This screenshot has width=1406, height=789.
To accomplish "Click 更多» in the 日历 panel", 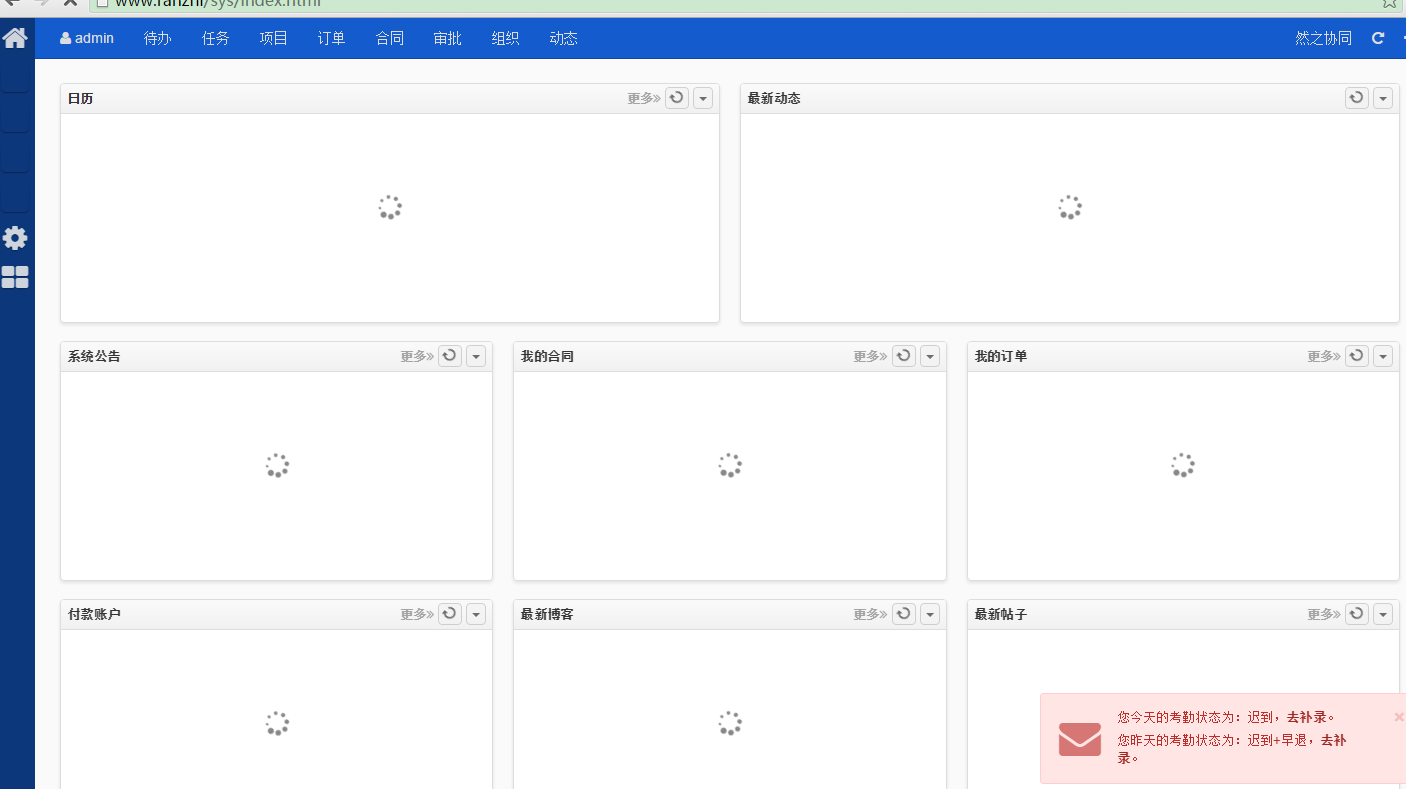I will (644, 98).
